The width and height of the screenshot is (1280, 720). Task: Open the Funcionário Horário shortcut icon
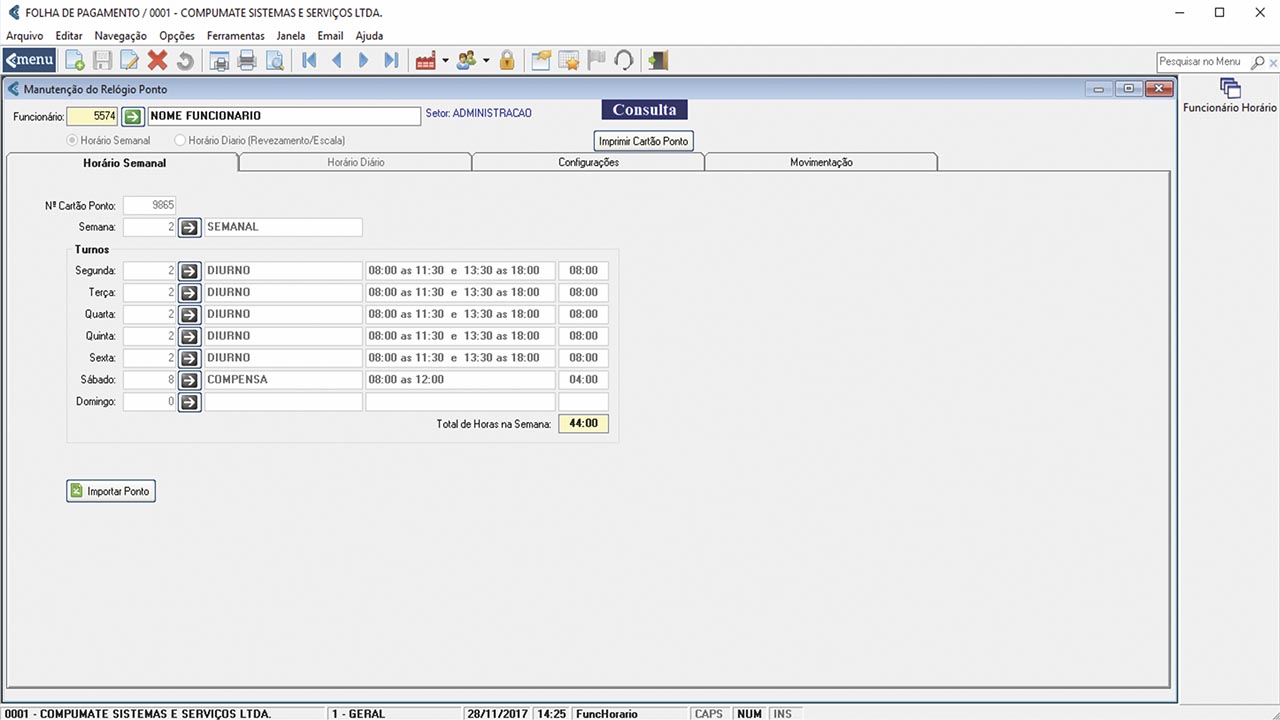pyautogui.click(x=1229, y=88)
